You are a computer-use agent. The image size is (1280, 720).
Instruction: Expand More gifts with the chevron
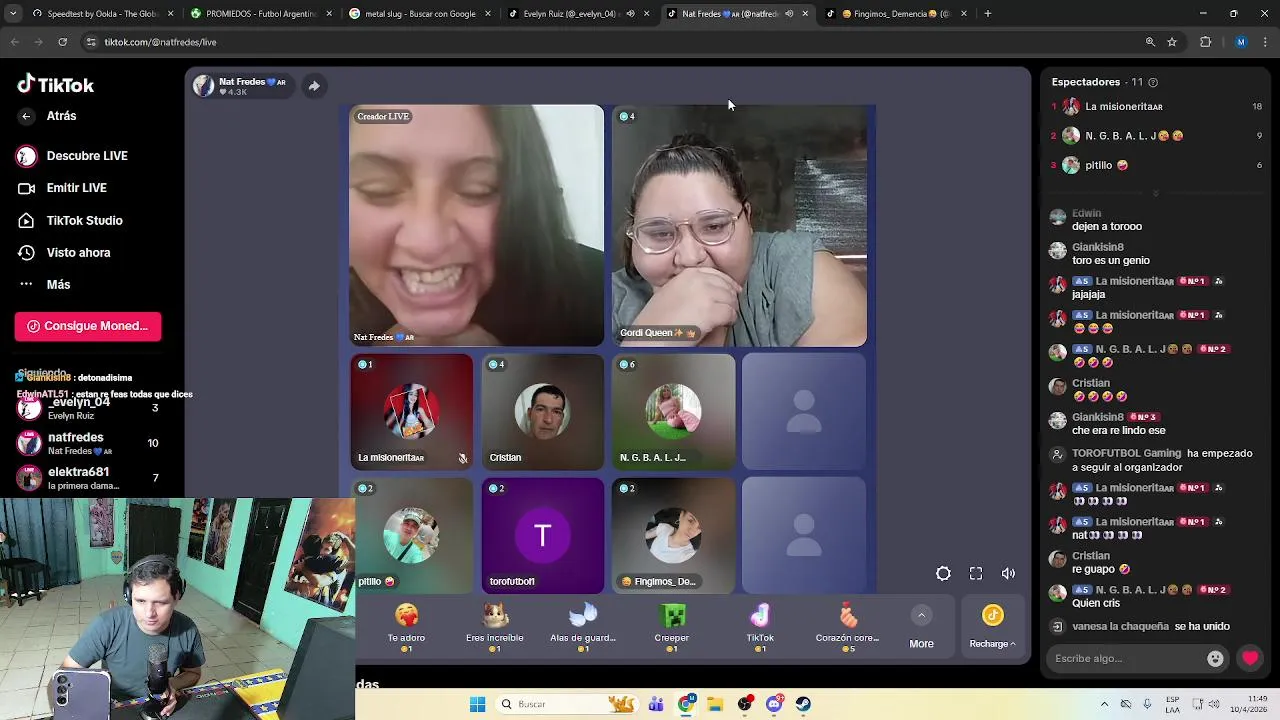[x=921, y=615]
